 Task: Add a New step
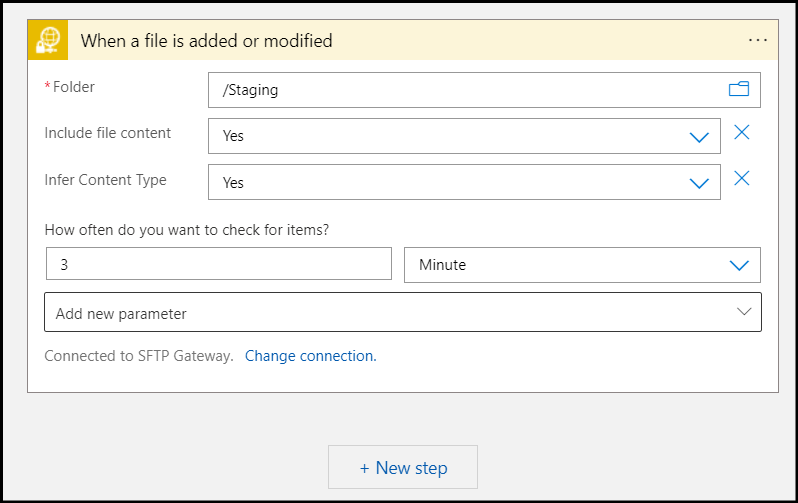[403, 467]
